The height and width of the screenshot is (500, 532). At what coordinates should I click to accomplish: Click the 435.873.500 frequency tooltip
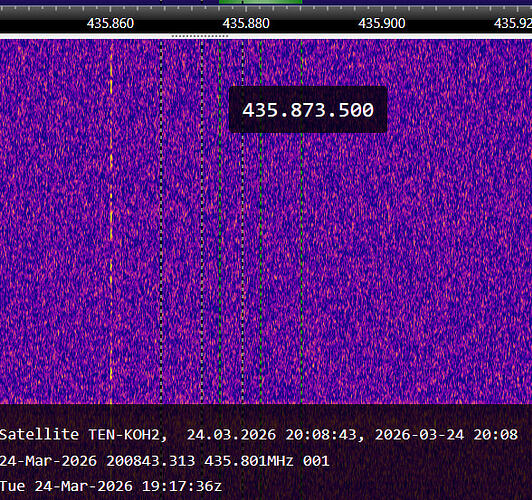[308, 110]
